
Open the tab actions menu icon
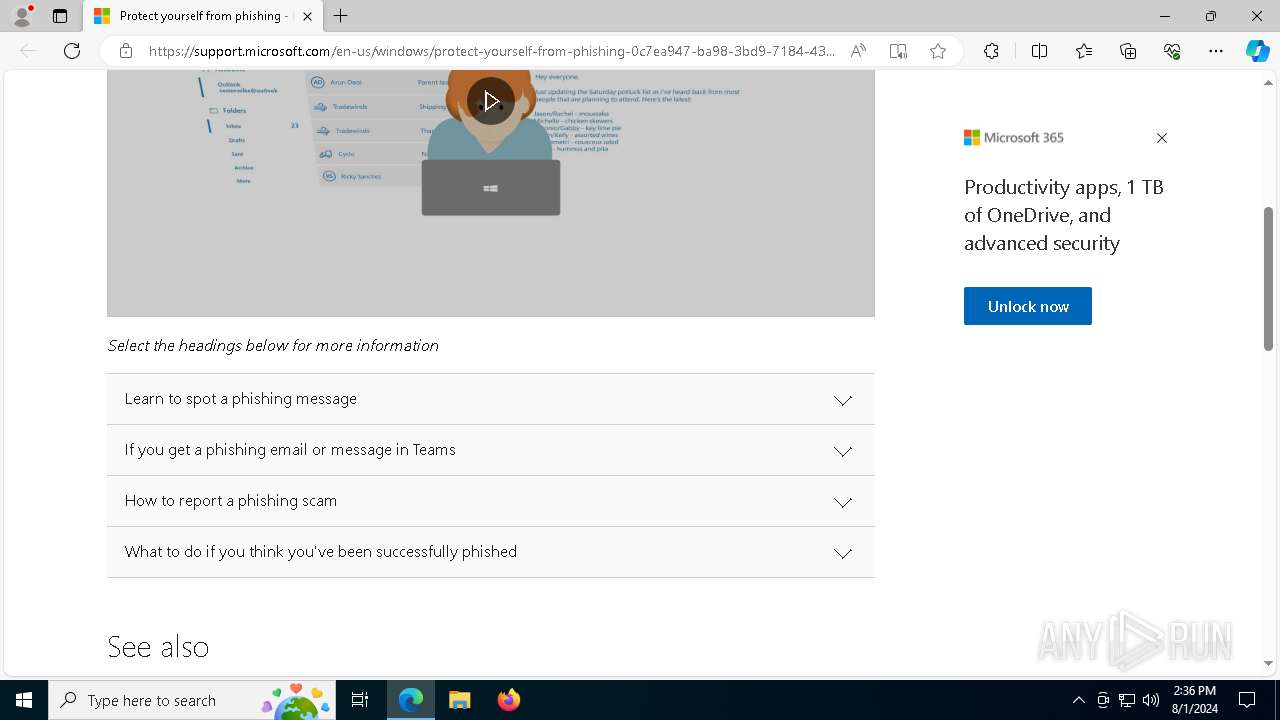pos(60,16)
